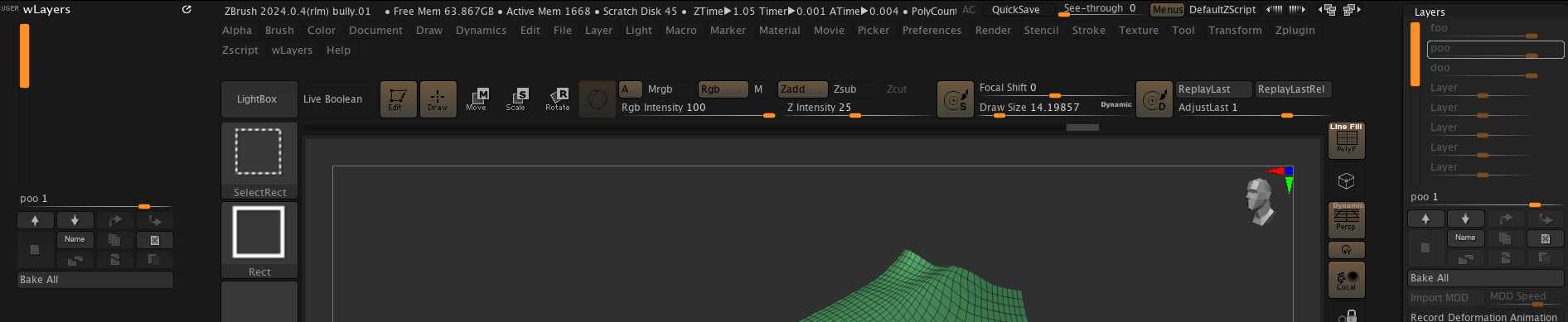Image resolution: width=1568 pixels, height=322 pixels.
Task: Click Bake All in Layers panel
Action: point(1485,278)
